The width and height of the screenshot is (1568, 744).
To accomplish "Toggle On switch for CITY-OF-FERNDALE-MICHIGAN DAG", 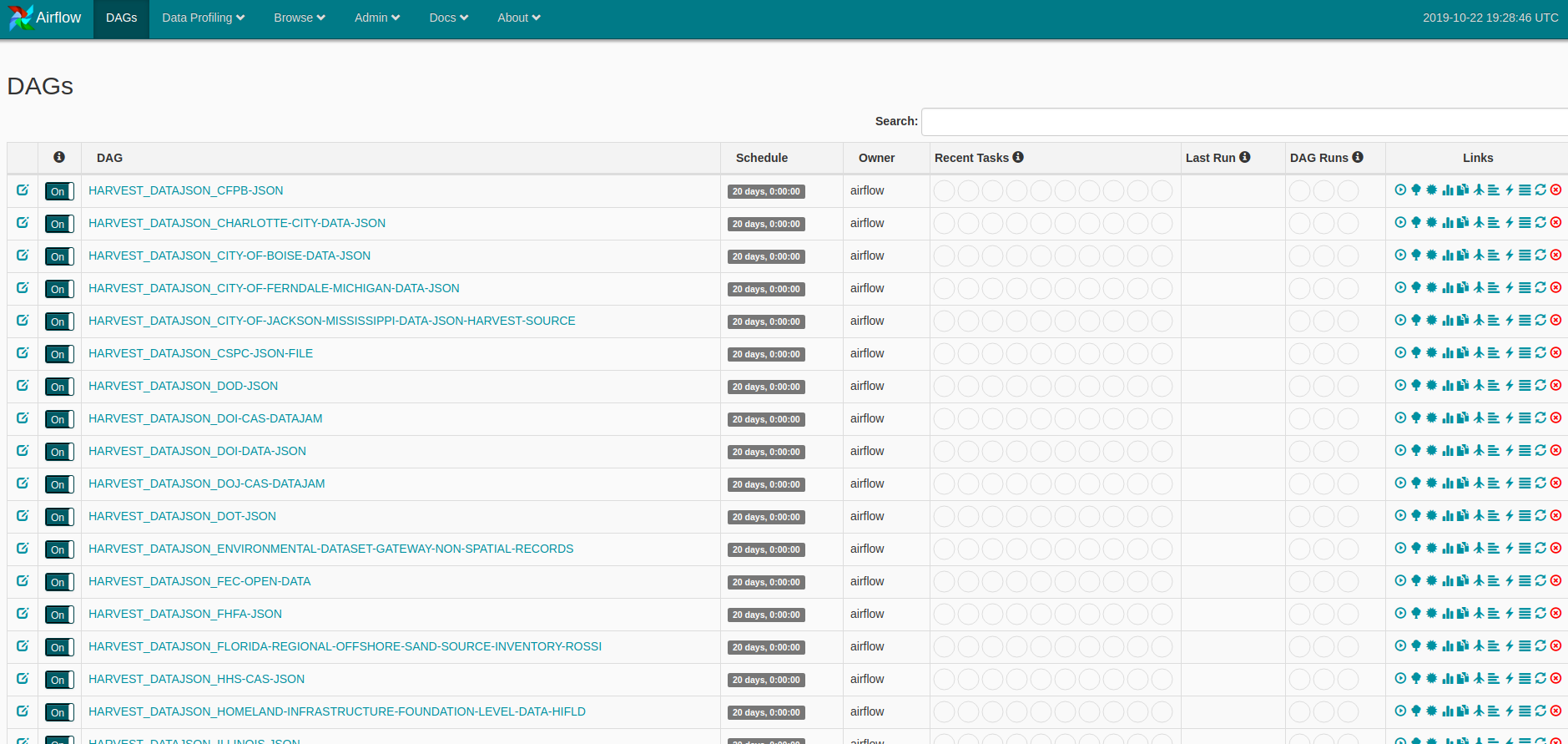I will click(59, 289).
